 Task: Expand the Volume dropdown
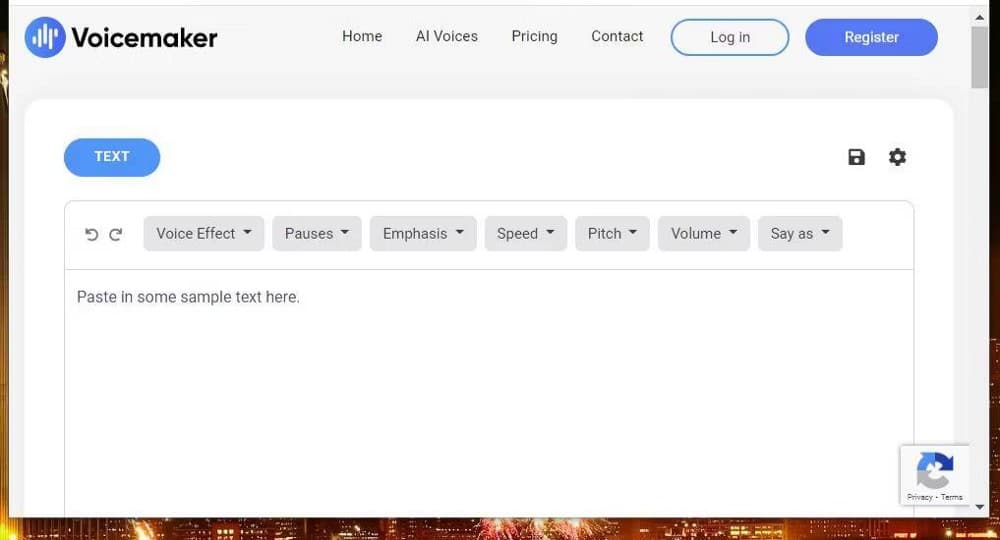(x=704, y=233)
